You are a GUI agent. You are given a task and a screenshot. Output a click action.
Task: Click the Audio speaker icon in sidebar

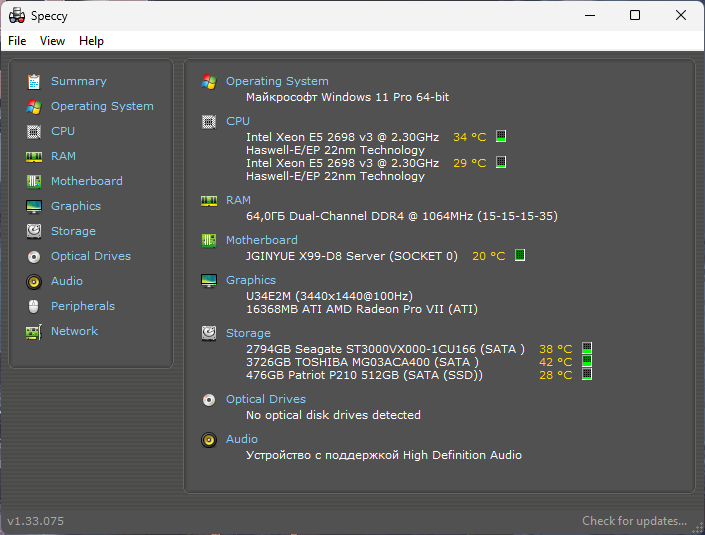[x=34, y=281]
